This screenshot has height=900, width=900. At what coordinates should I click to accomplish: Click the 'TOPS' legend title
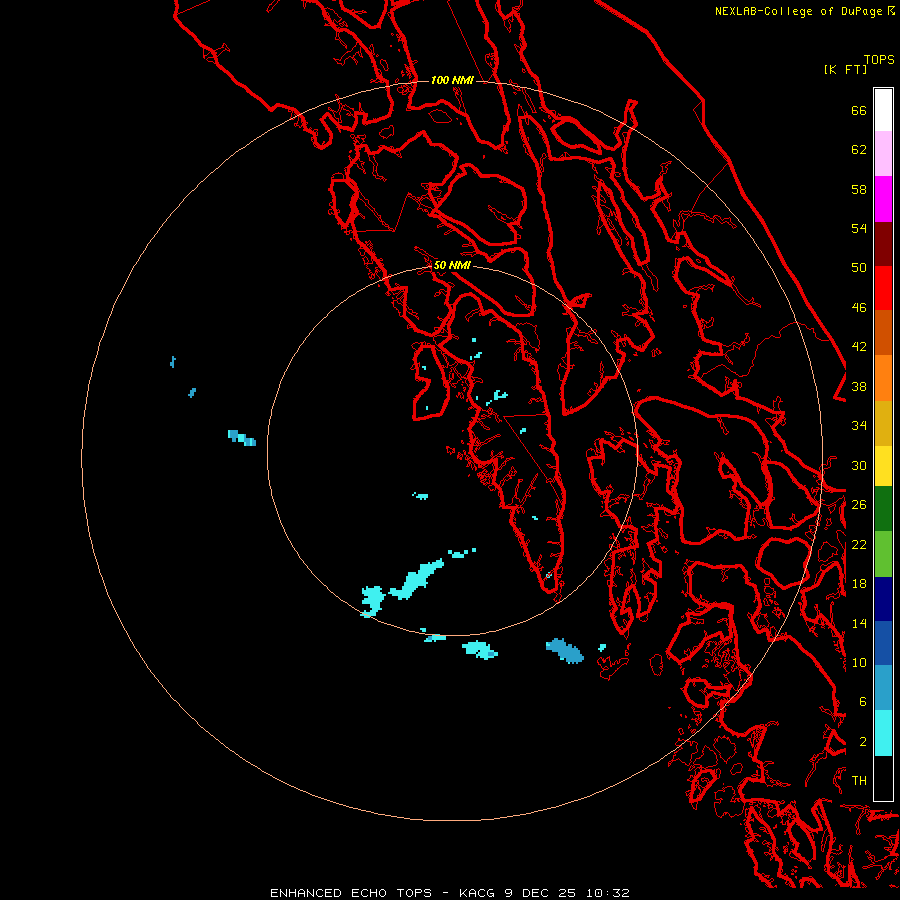879,60
